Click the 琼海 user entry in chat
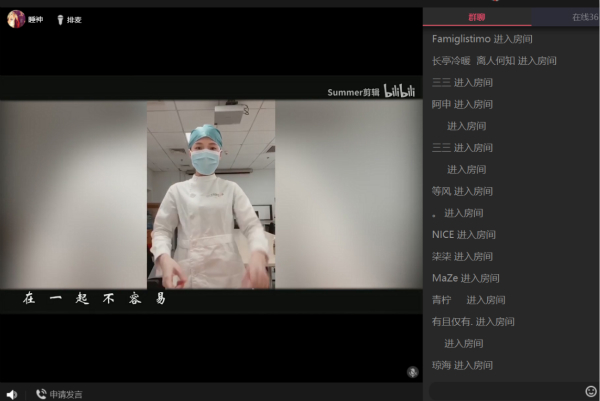 (441, 365)
